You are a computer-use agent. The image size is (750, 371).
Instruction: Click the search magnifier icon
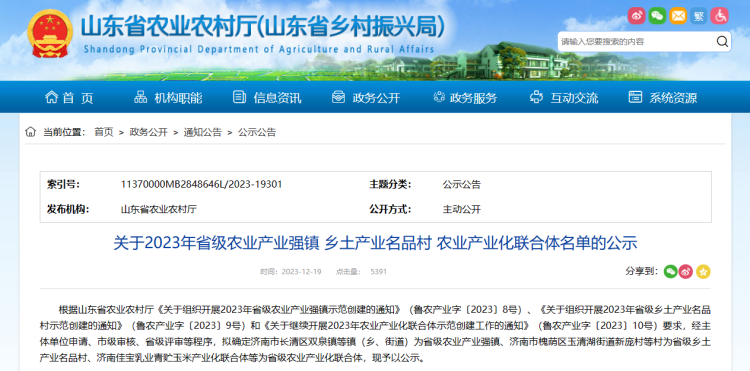coord(722,42)
